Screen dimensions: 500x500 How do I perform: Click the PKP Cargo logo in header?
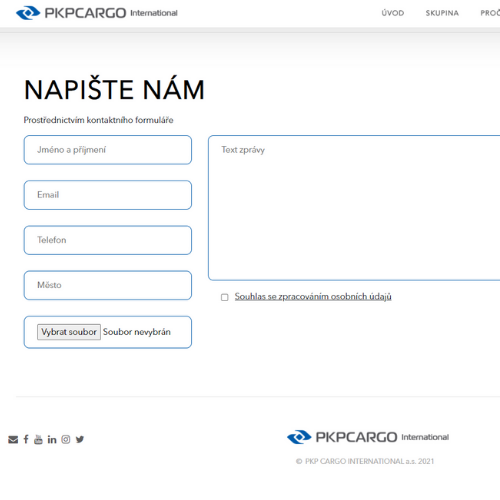[97, 13]
